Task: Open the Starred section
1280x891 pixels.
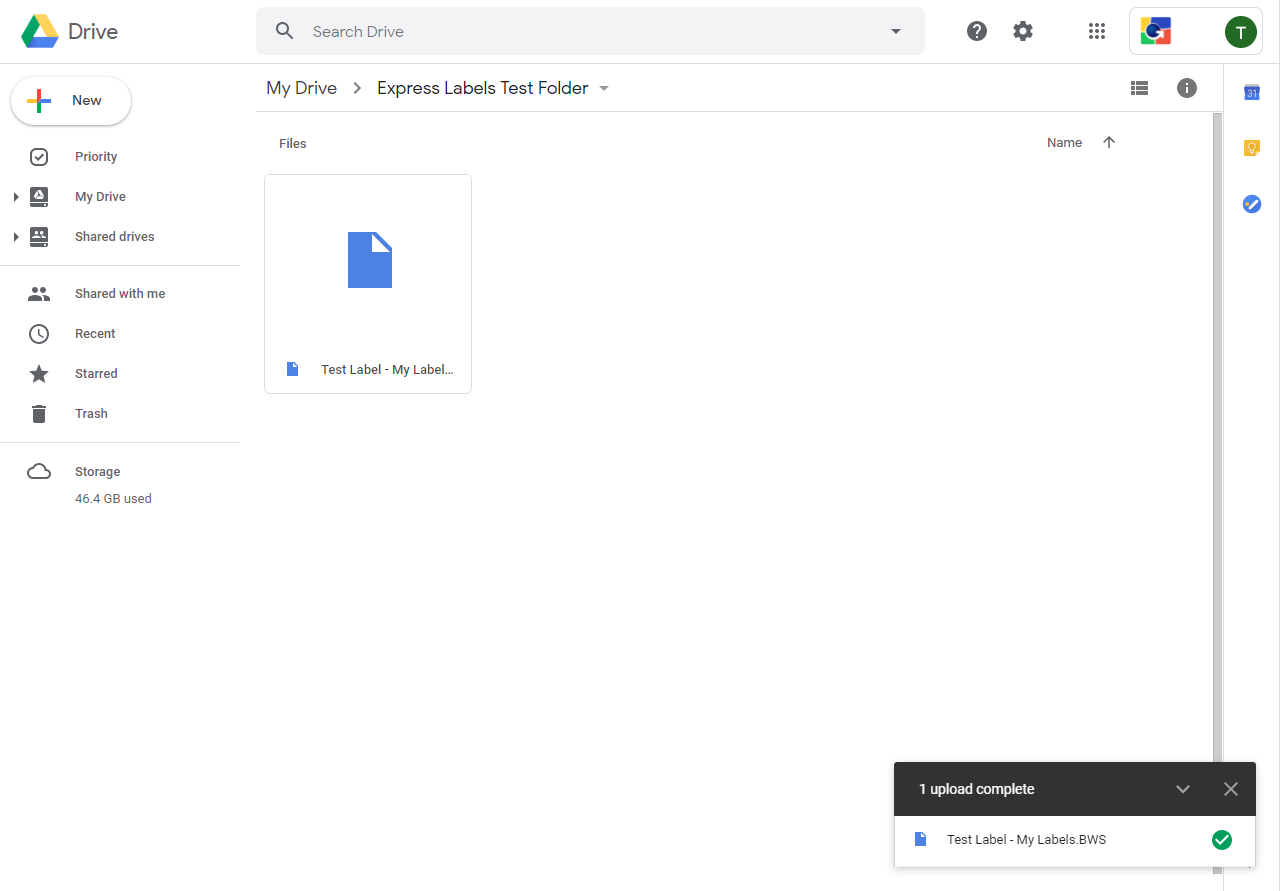Action: click(96, 374)
